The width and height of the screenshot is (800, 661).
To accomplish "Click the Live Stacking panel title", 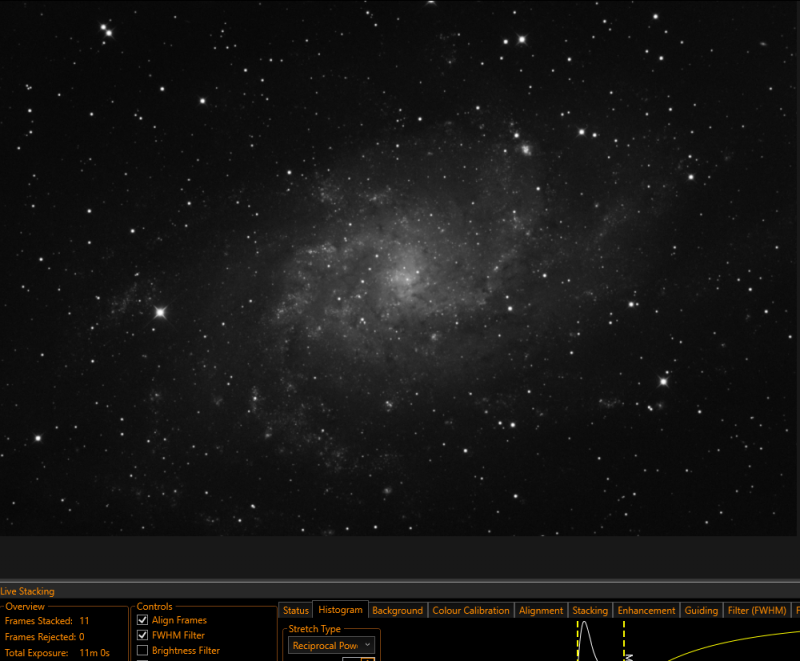I will coord(28,591).
